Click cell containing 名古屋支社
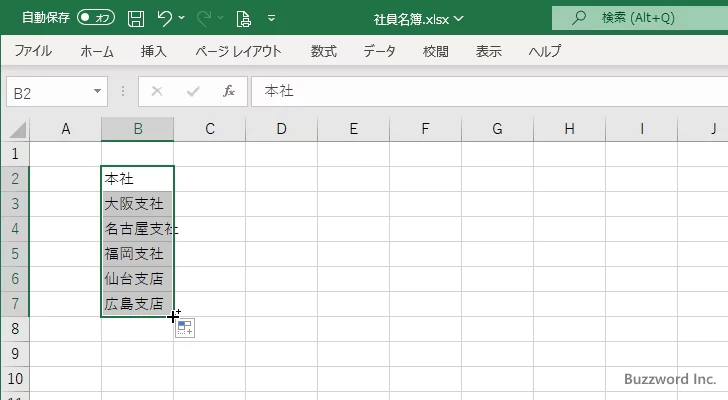This screenshot has width=728, height=400. tap(138, 229)
